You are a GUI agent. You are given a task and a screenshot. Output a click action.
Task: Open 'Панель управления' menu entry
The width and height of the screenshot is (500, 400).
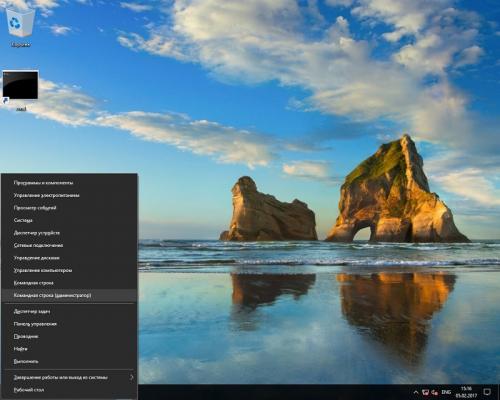click(x=69, y=324)
